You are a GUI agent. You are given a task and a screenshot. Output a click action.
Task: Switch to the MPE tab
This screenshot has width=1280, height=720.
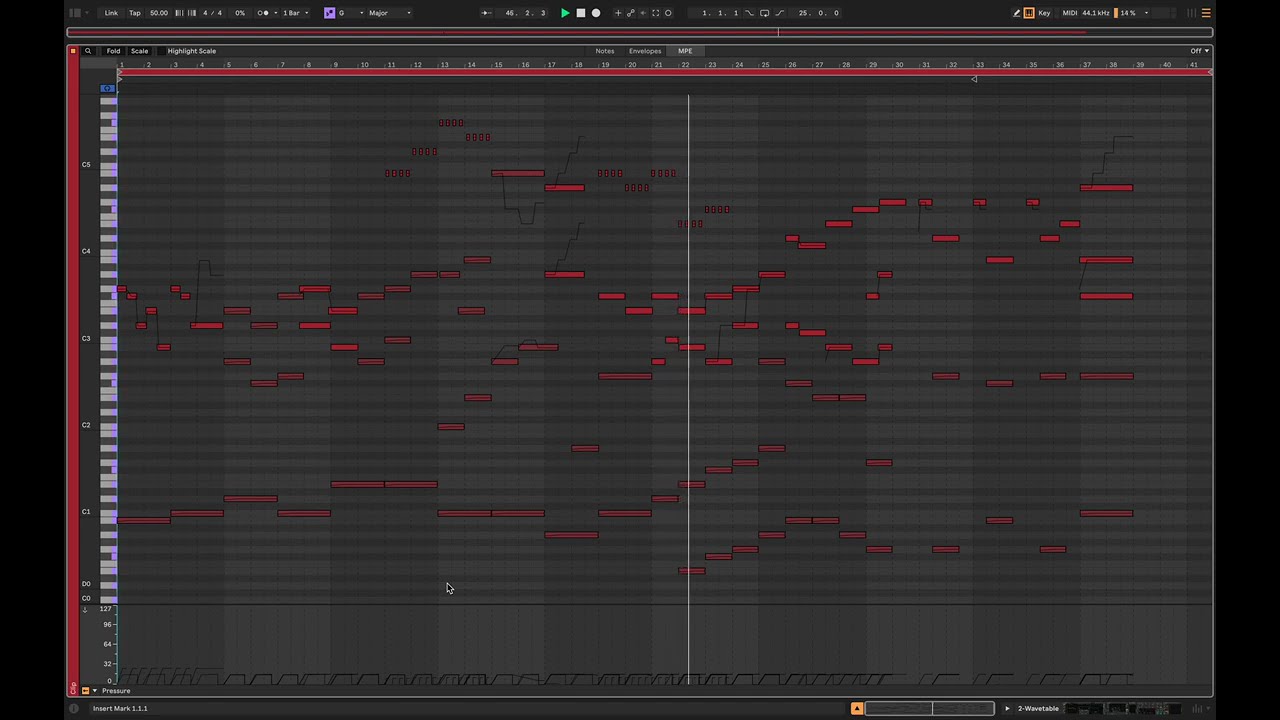tap(685, 51)
